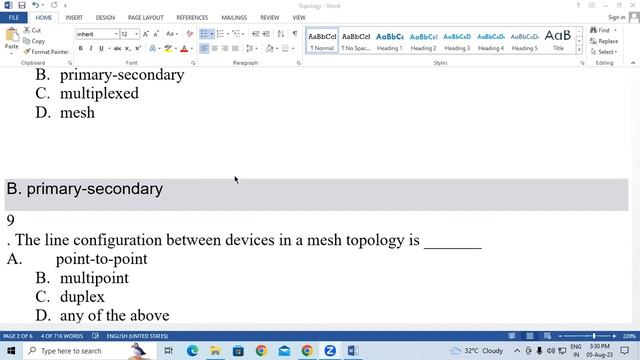The width and height of the screenshot is (640, 360).
Task: Sort the selected paragraphs
Action: tap(281, 34)
